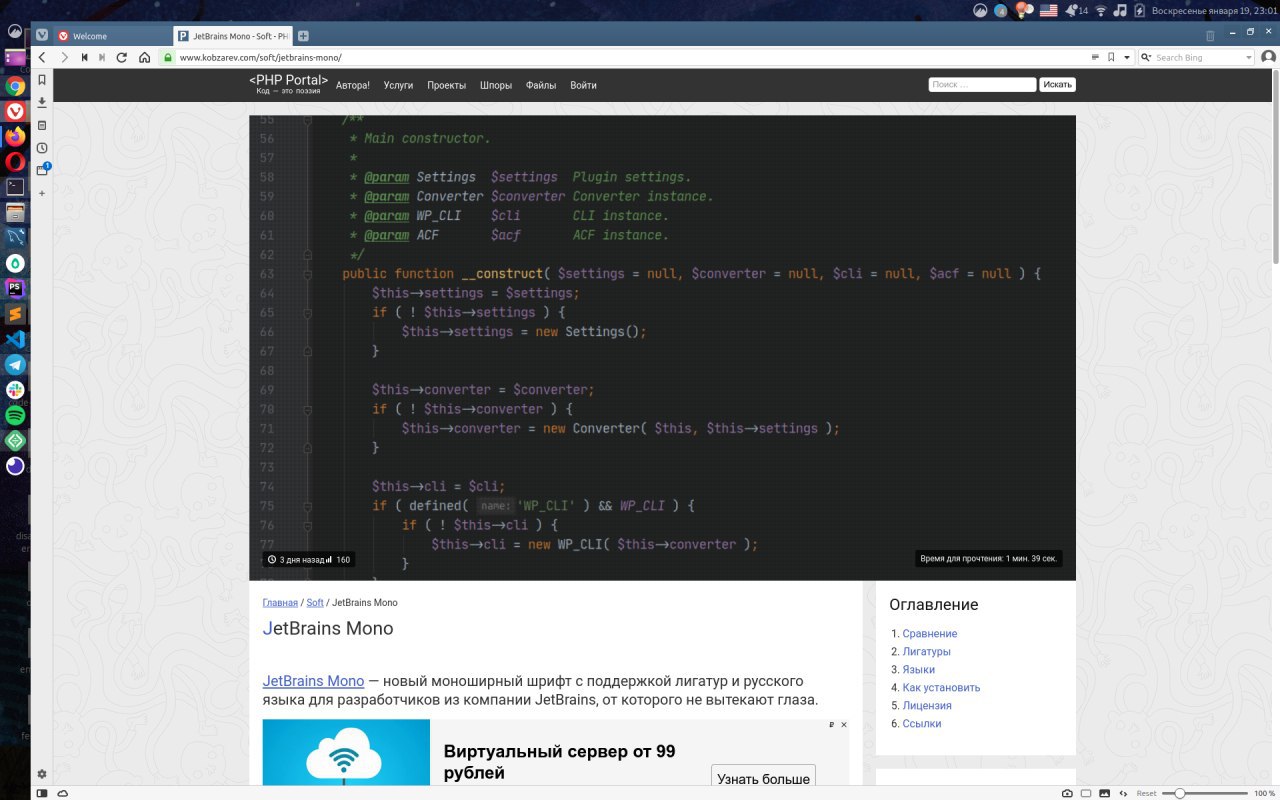The height and width of the screenshot is (800, 1280).
Task: Click the address bar URL field
Action: click(x=630, y=58)
